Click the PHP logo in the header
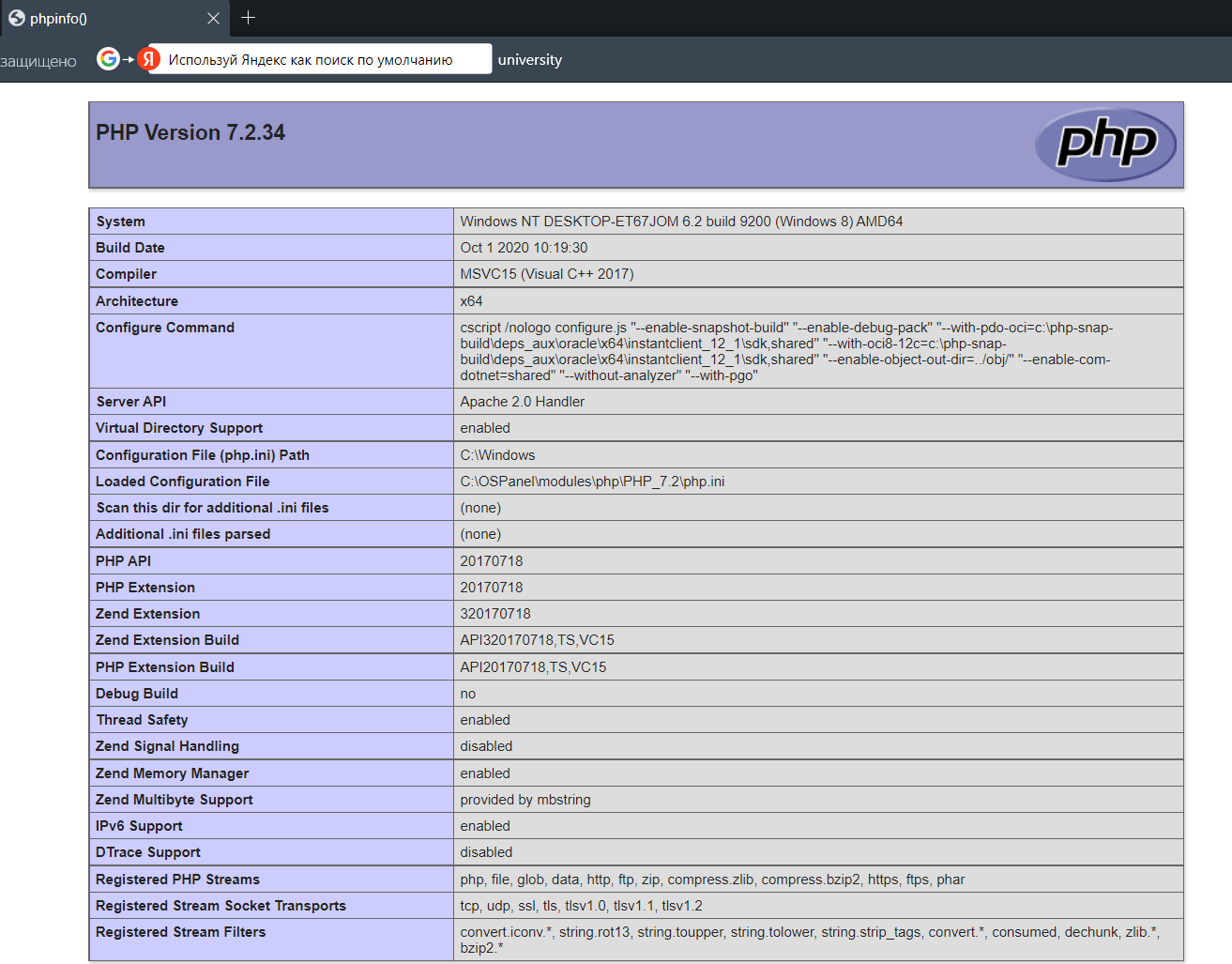Image resolution: width=1232 pixels, height=964 pixels. 1105,145
